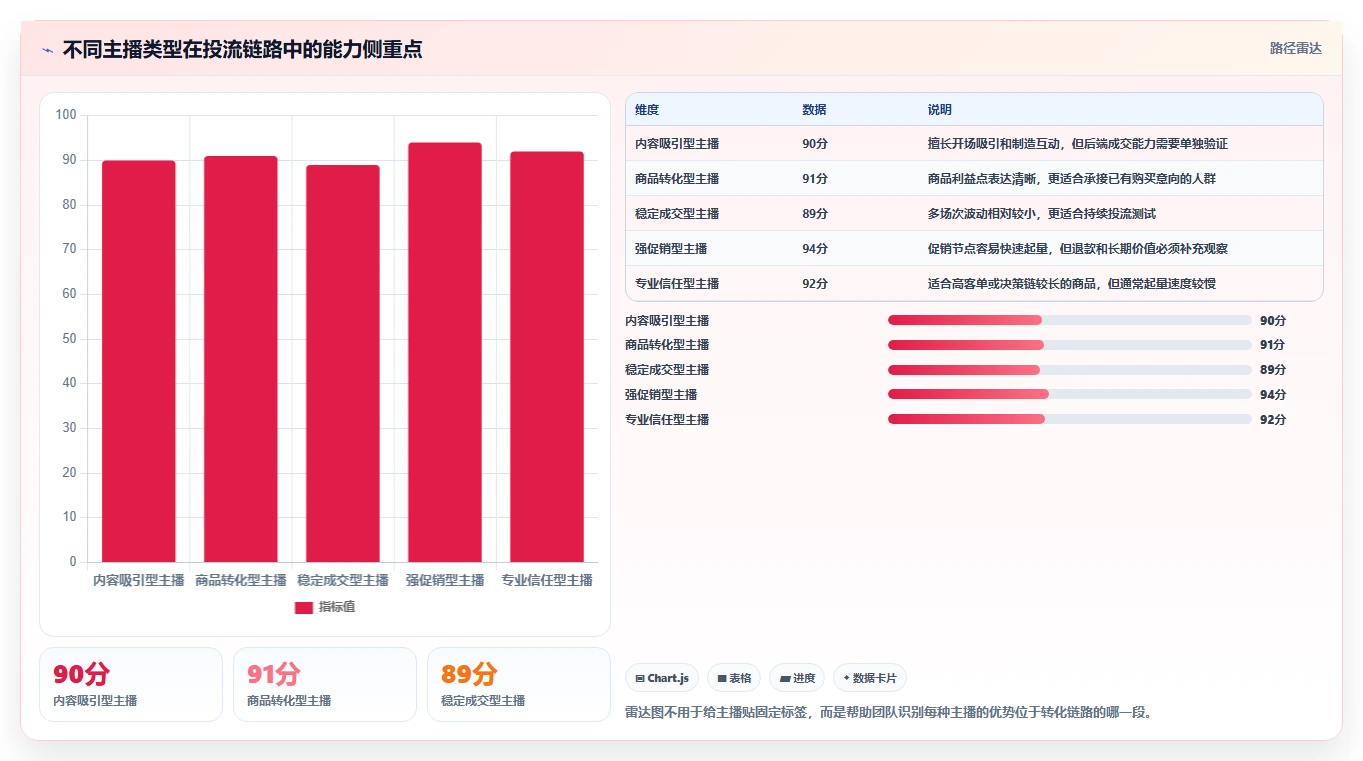Click the 专业信任型主播 x-axis label
Image resolution: width=1363 pixels, height=761 pixels.
pyautogui.click(x=547, y=580)
